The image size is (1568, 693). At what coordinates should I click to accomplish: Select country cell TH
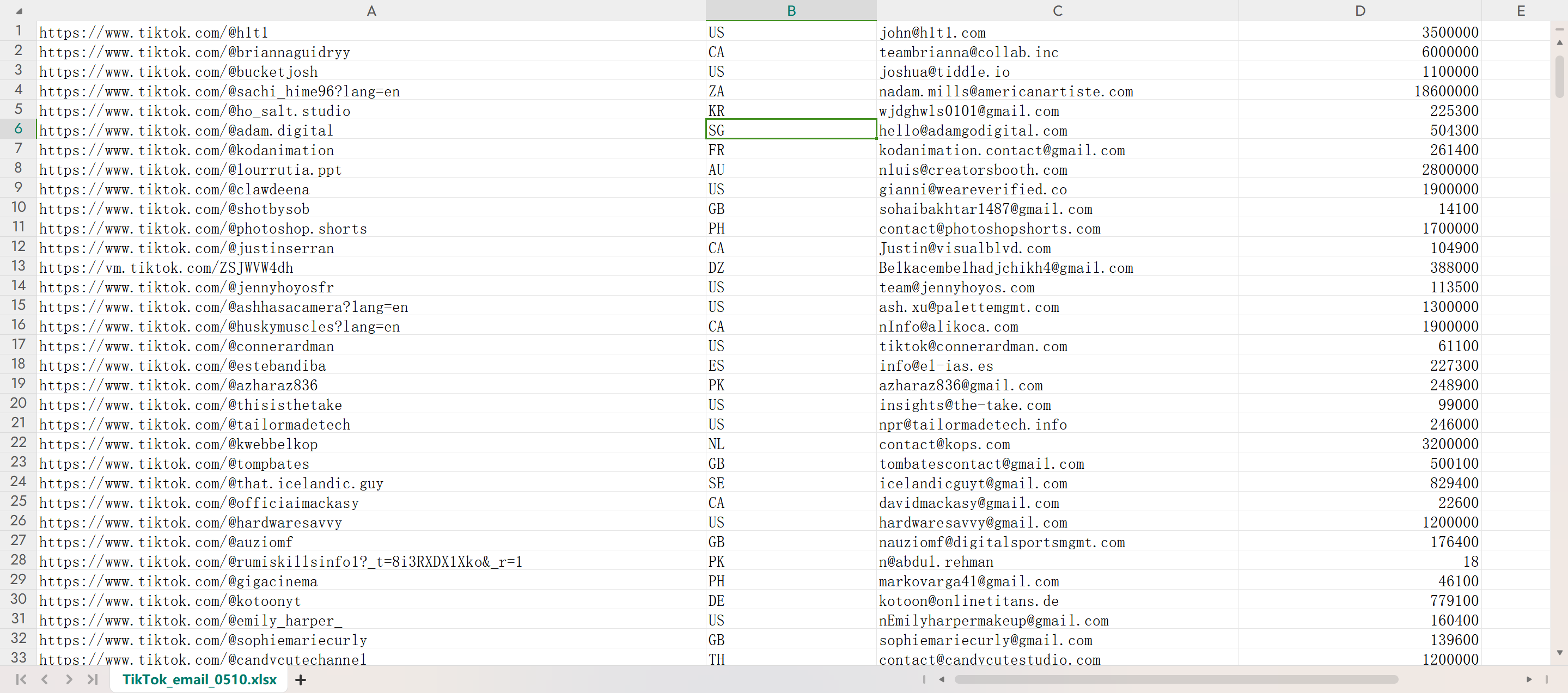coord(791,657)
